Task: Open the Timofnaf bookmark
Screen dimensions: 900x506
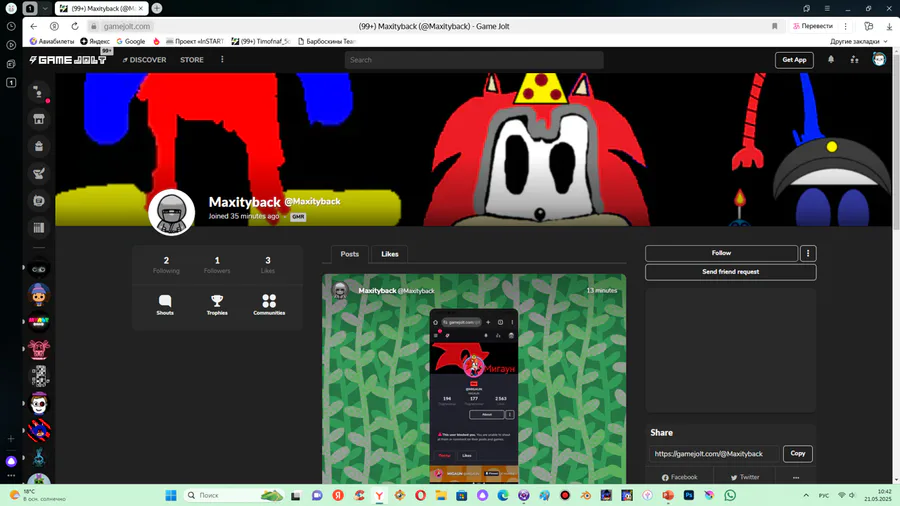Action: pyautogui.click(x=261, y=41)
